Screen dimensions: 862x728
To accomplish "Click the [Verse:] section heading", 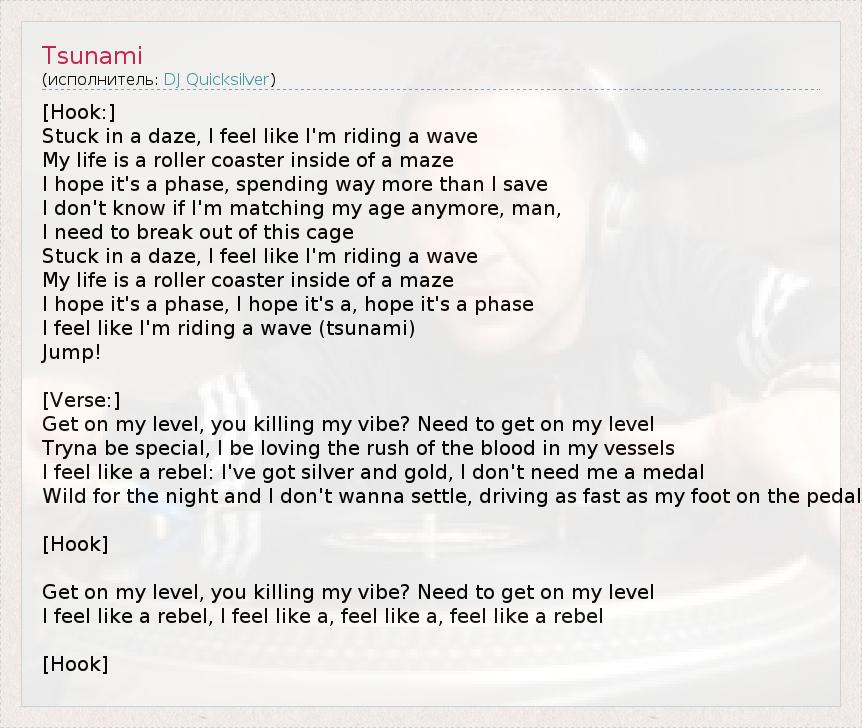I will (81, 400).
